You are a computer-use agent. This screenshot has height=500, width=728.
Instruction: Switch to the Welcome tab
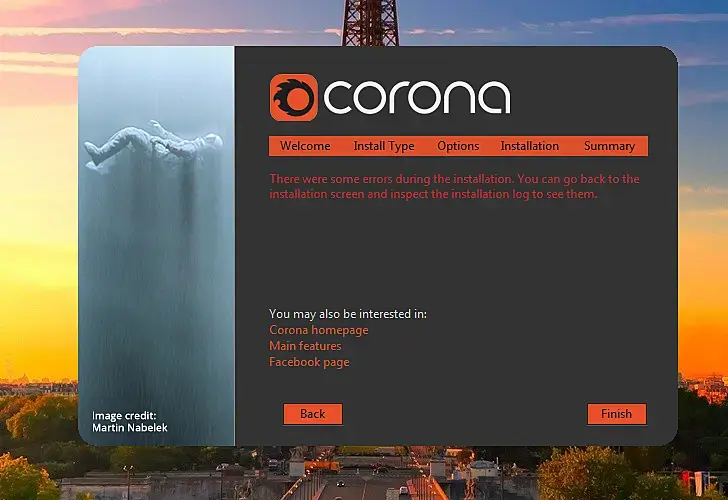(305, 146)
